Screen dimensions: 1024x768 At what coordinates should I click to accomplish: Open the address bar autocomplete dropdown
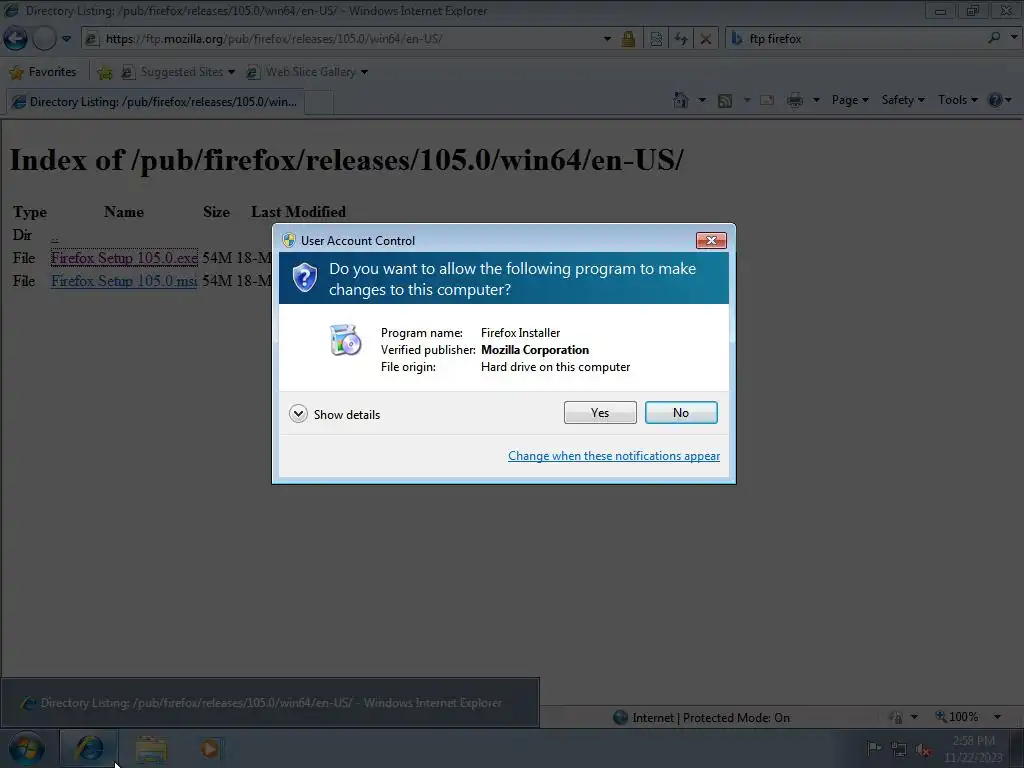pyautogui.click(x=607, y=39)
